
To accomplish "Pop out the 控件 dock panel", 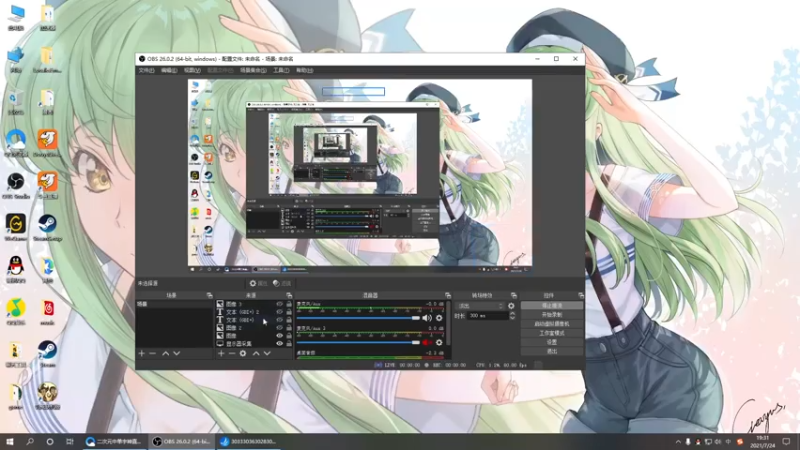I will click(x=581, y=295).
